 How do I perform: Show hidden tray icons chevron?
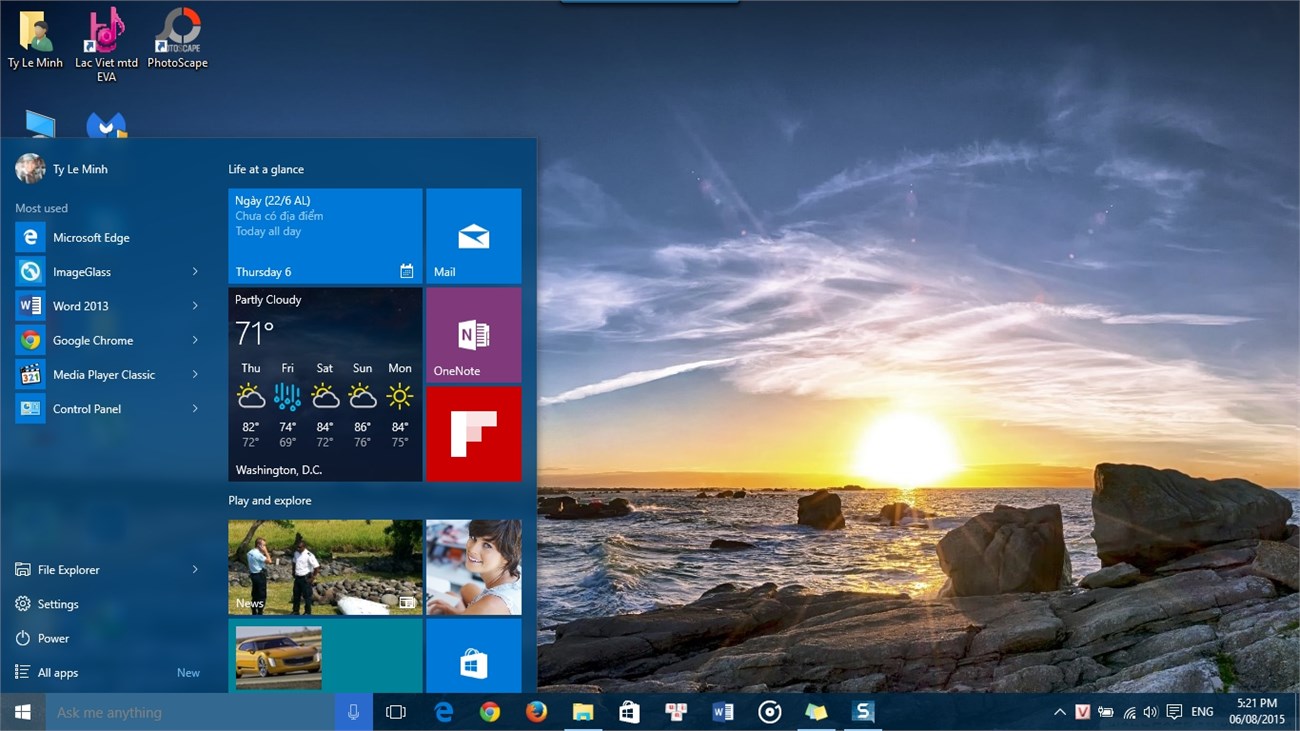(x=1059, y=712)
